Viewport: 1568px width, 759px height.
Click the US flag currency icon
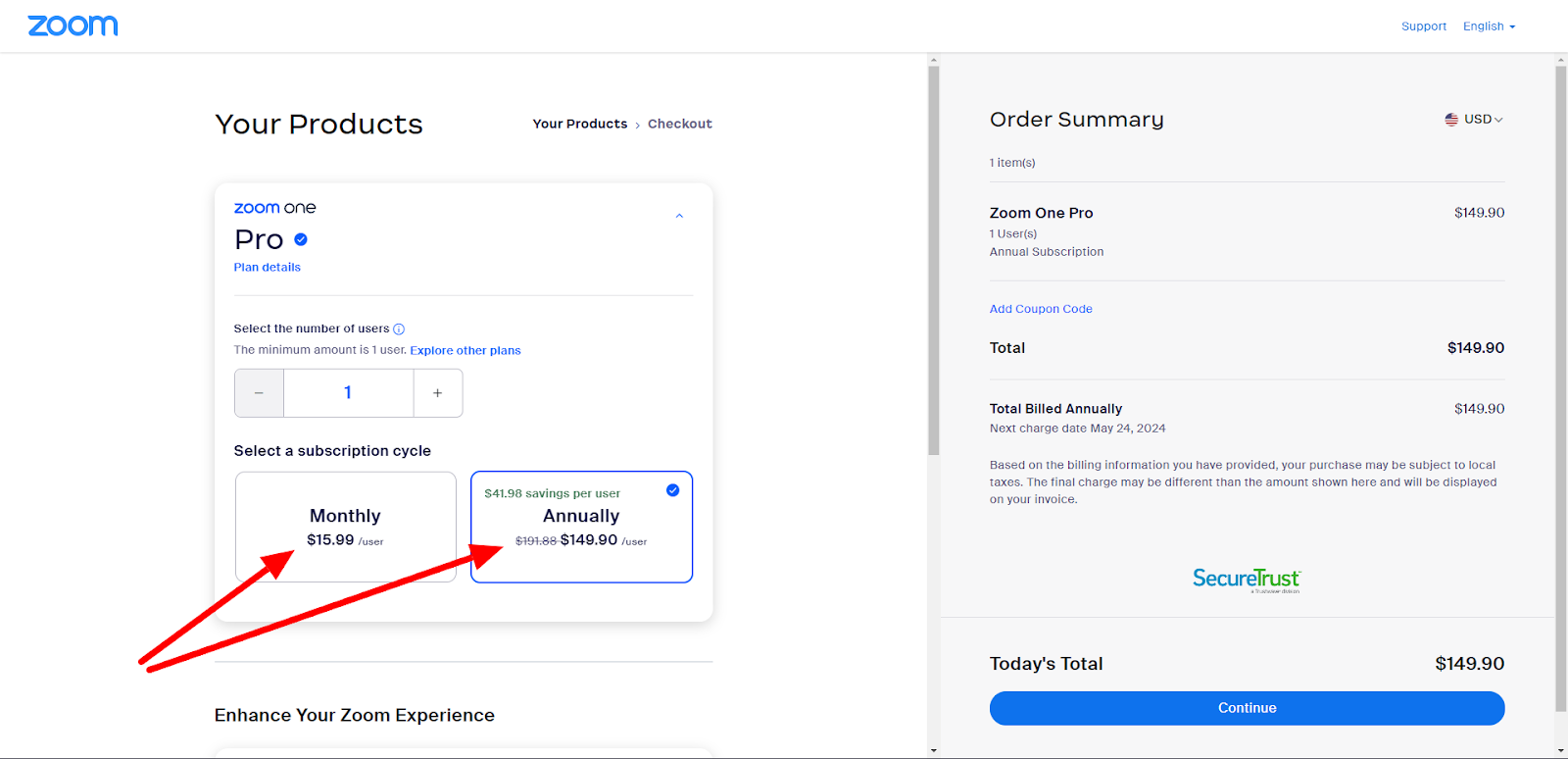click(1451, 120)
